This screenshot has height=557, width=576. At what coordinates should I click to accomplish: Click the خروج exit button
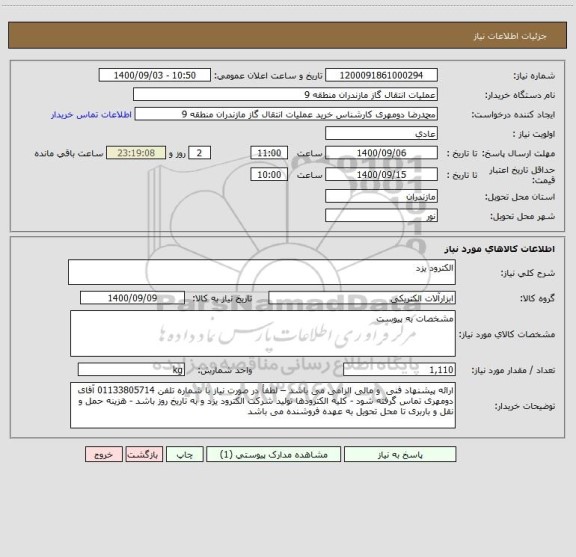[x=104, y=454]
